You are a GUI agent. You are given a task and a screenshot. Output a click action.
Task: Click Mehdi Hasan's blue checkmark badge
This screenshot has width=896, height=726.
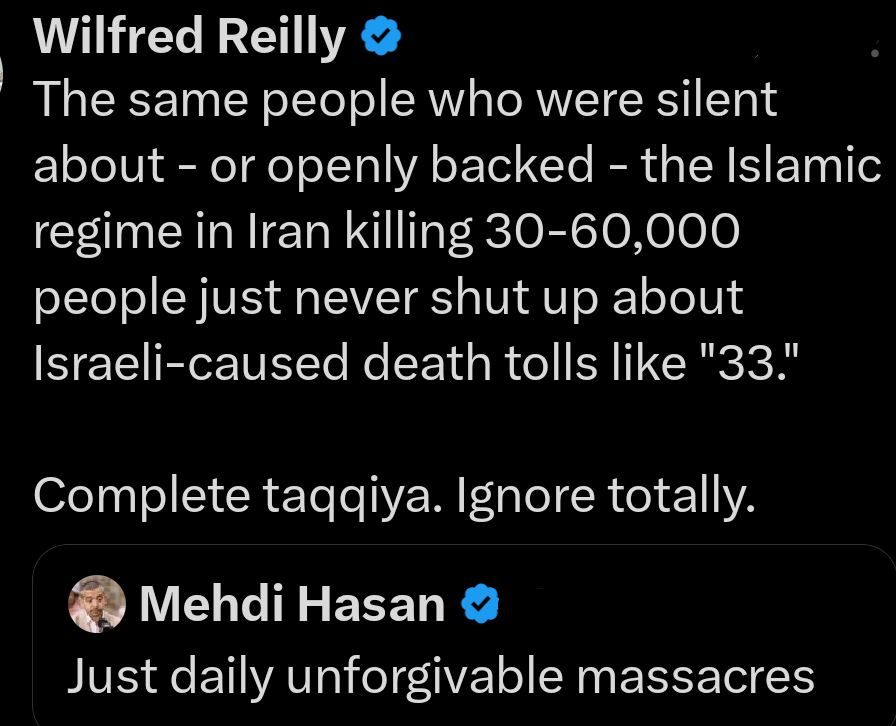(480, 602)
